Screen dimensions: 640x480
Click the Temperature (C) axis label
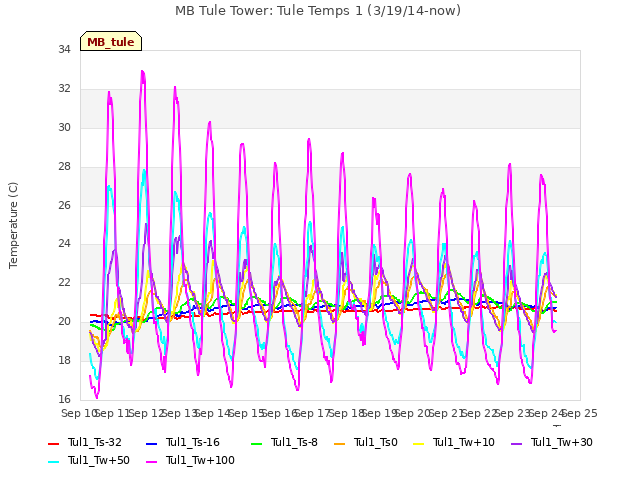tap(13, 225)
